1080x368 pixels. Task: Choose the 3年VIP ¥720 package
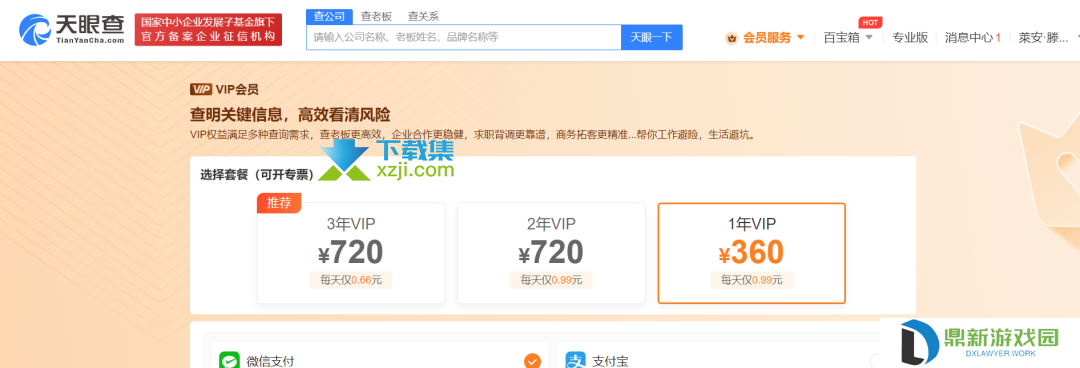tap(351, 253)
